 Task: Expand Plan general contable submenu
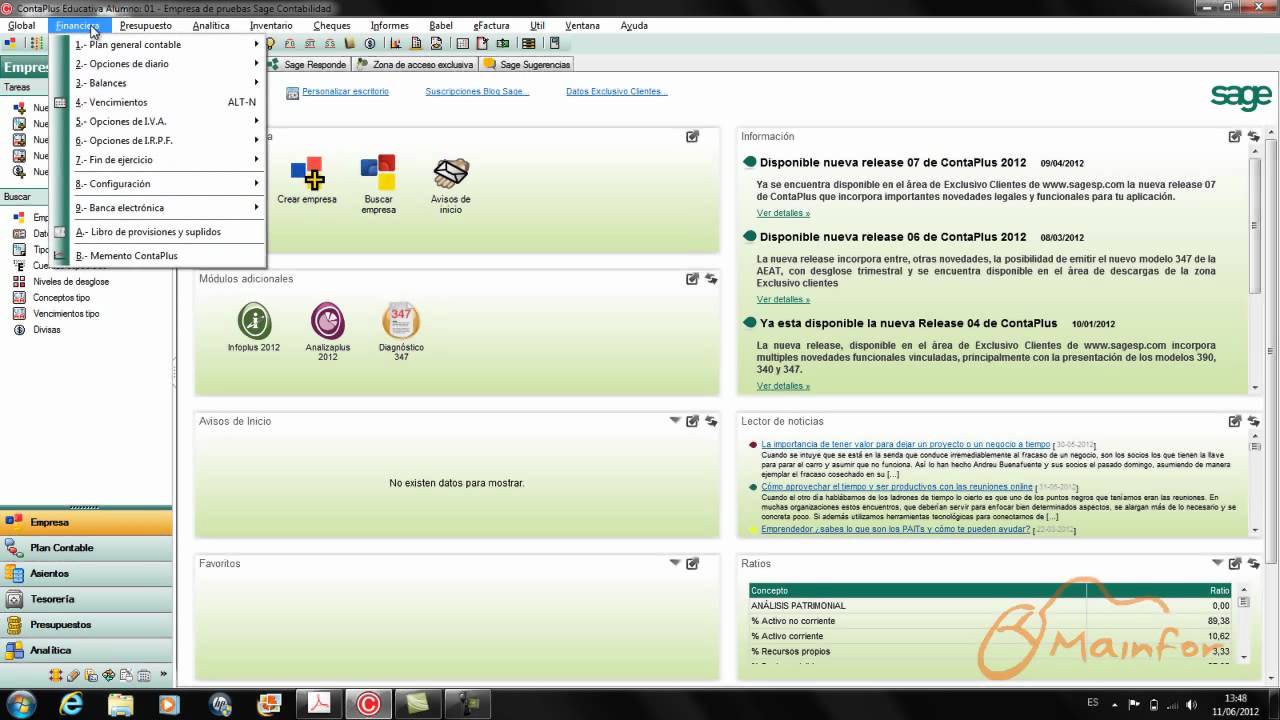coord(167,45)
